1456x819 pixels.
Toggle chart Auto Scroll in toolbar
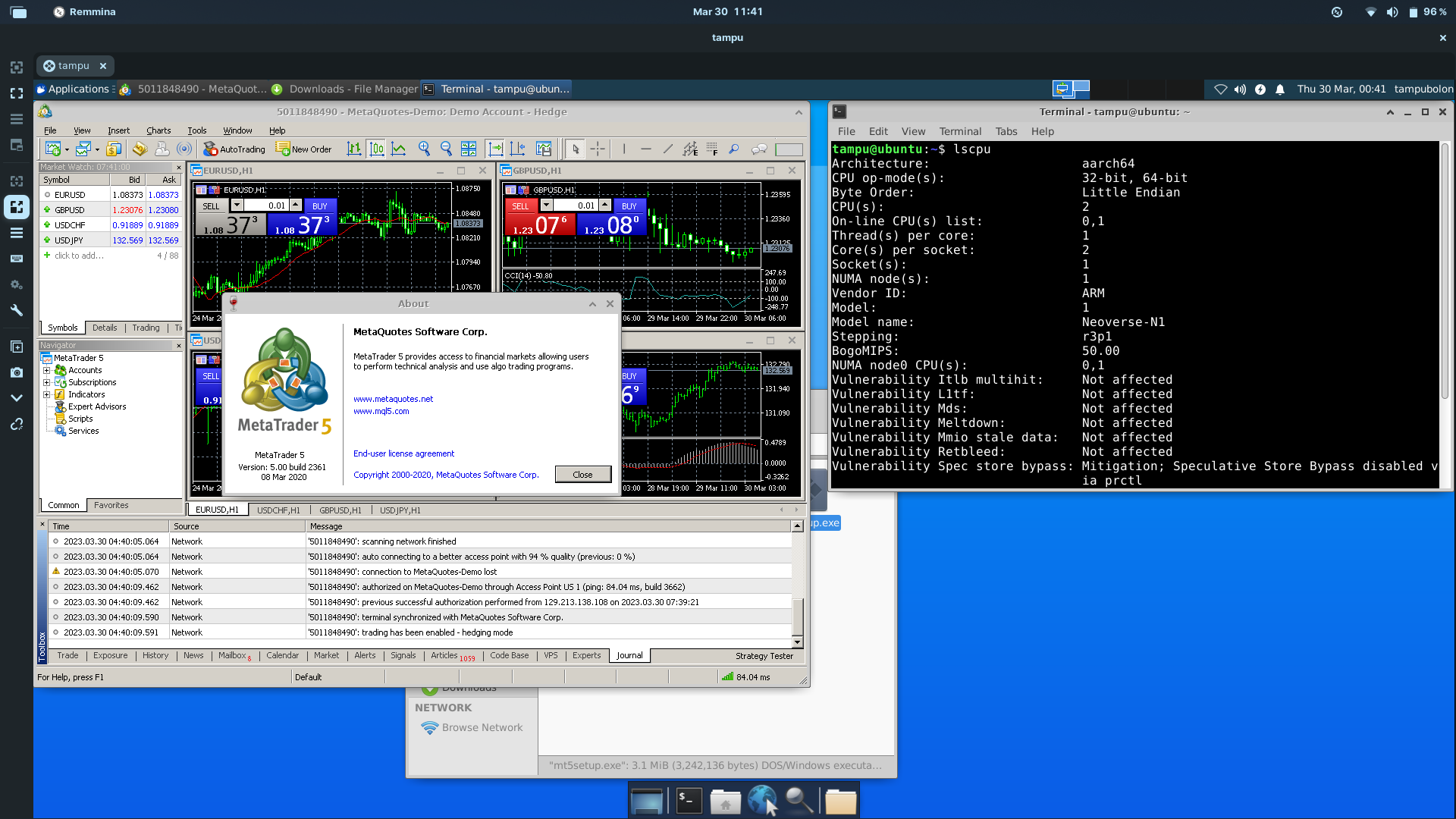(495, 149)
